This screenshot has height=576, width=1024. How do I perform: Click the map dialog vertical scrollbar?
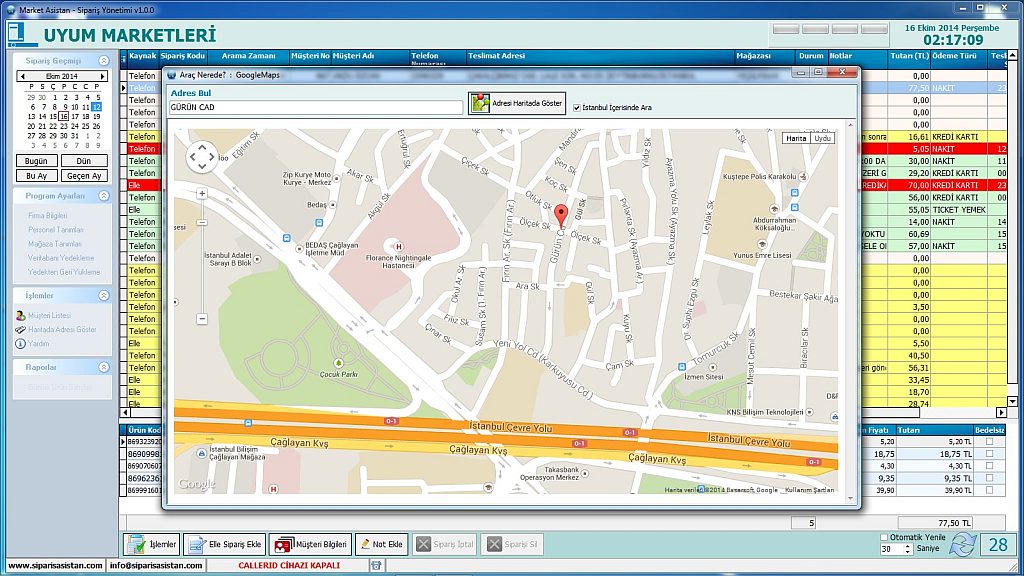coord(850,311)
